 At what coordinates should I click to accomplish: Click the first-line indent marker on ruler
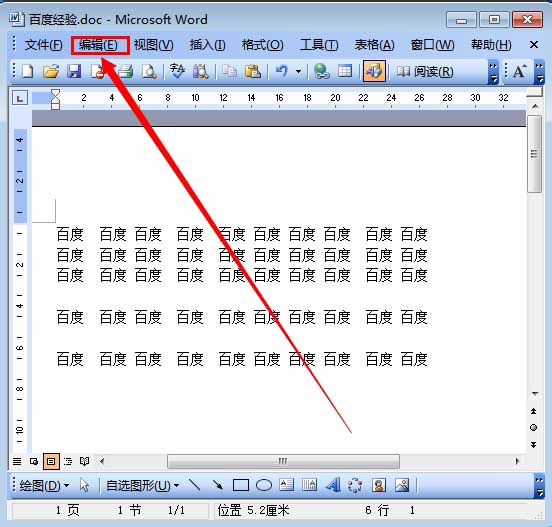pos(56,93)
